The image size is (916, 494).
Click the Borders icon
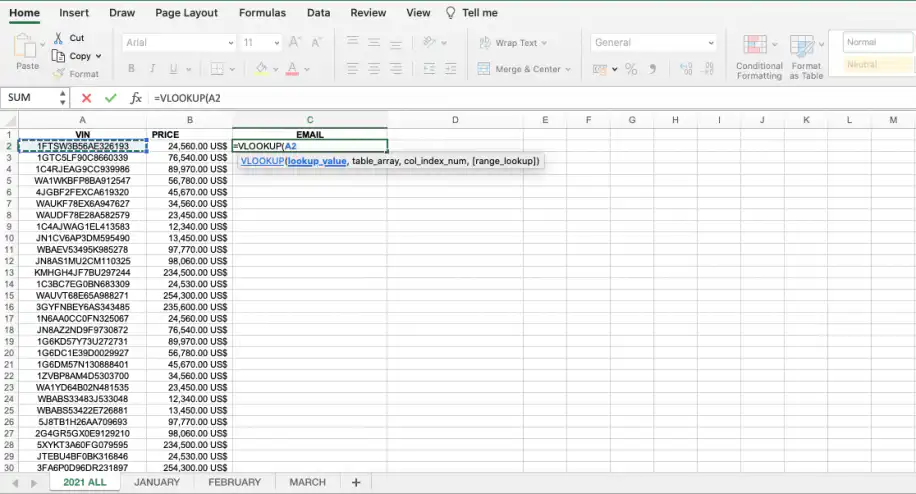[x=217, y=69]
